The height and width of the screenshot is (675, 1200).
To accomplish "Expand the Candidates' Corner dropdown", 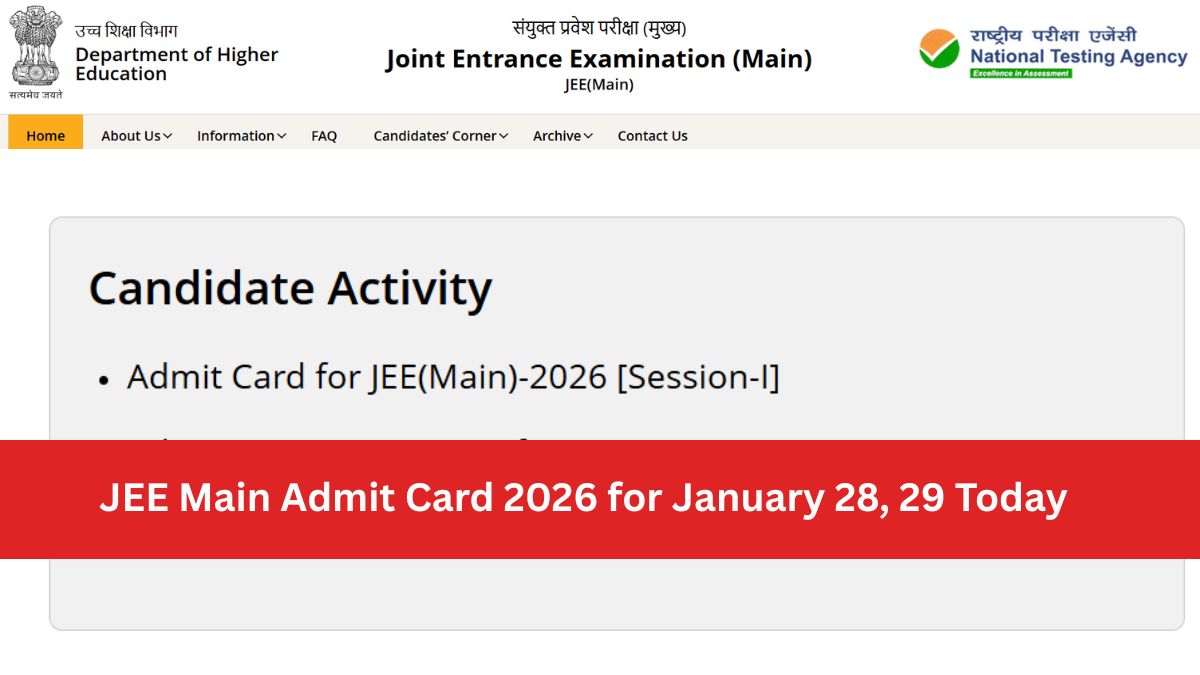I will [435, 136].
